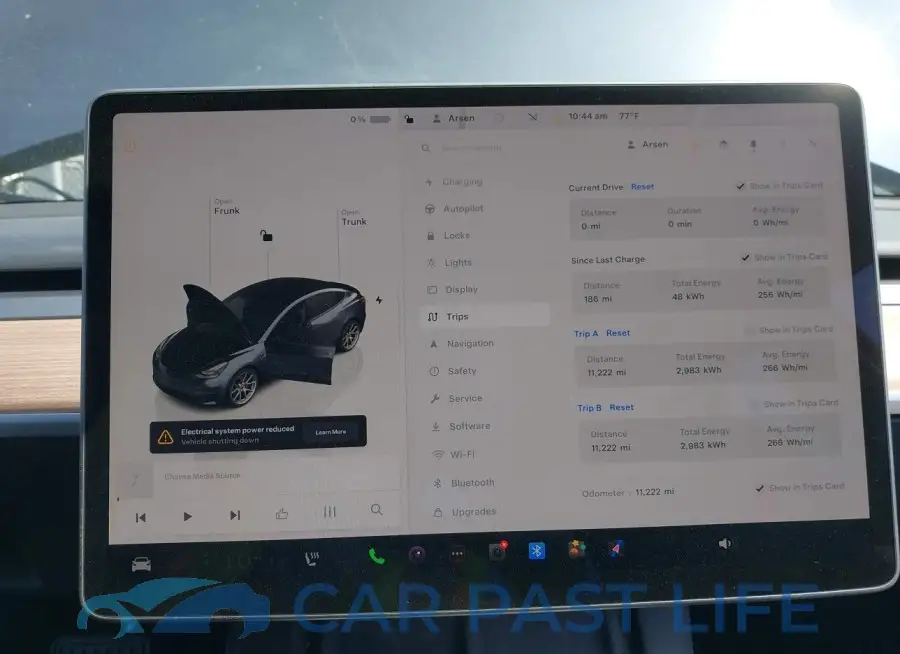Tap the Open Frunk control
Image resolution: width=900 pixels, height=654 pixels.
click(227, 207)
